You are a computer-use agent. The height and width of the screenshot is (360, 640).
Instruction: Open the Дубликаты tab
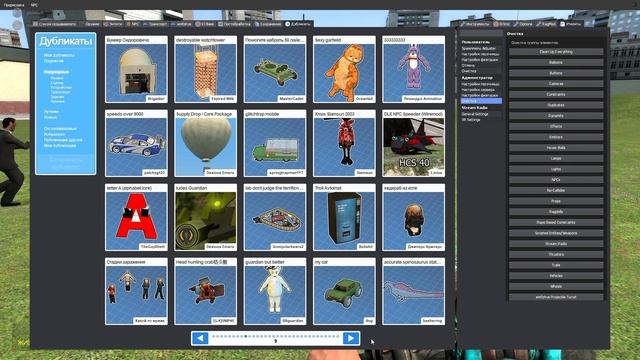(298, 24)
